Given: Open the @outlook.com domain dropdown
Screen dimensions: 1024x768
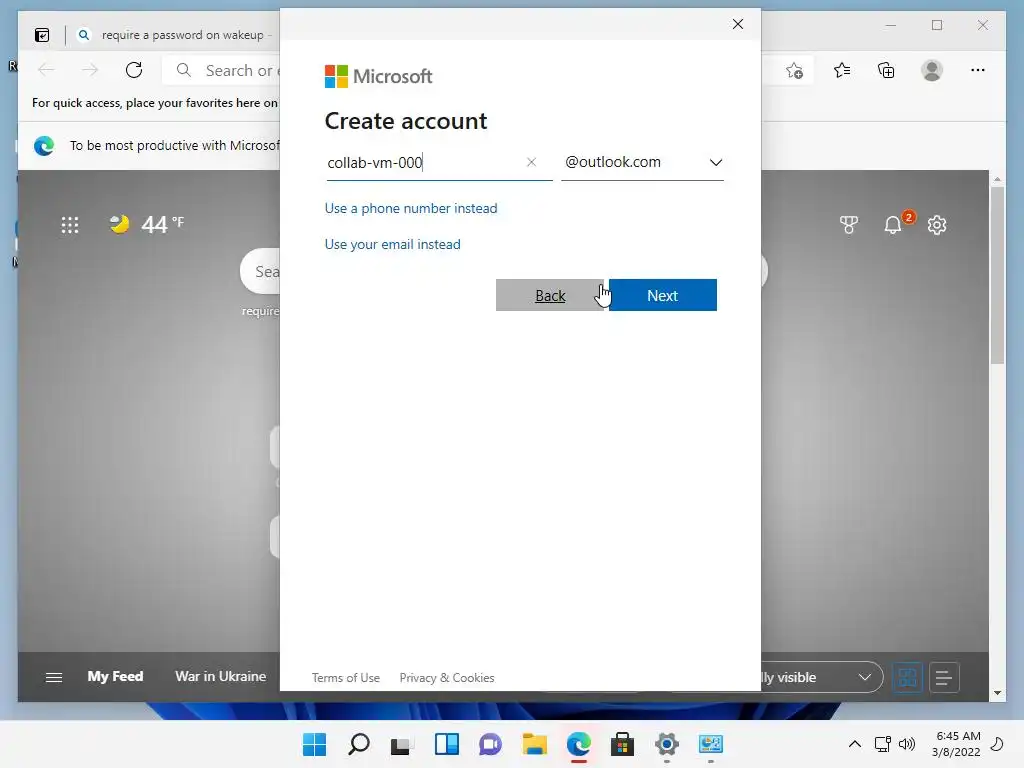Looking at the screenshot, I should [643, 162].
